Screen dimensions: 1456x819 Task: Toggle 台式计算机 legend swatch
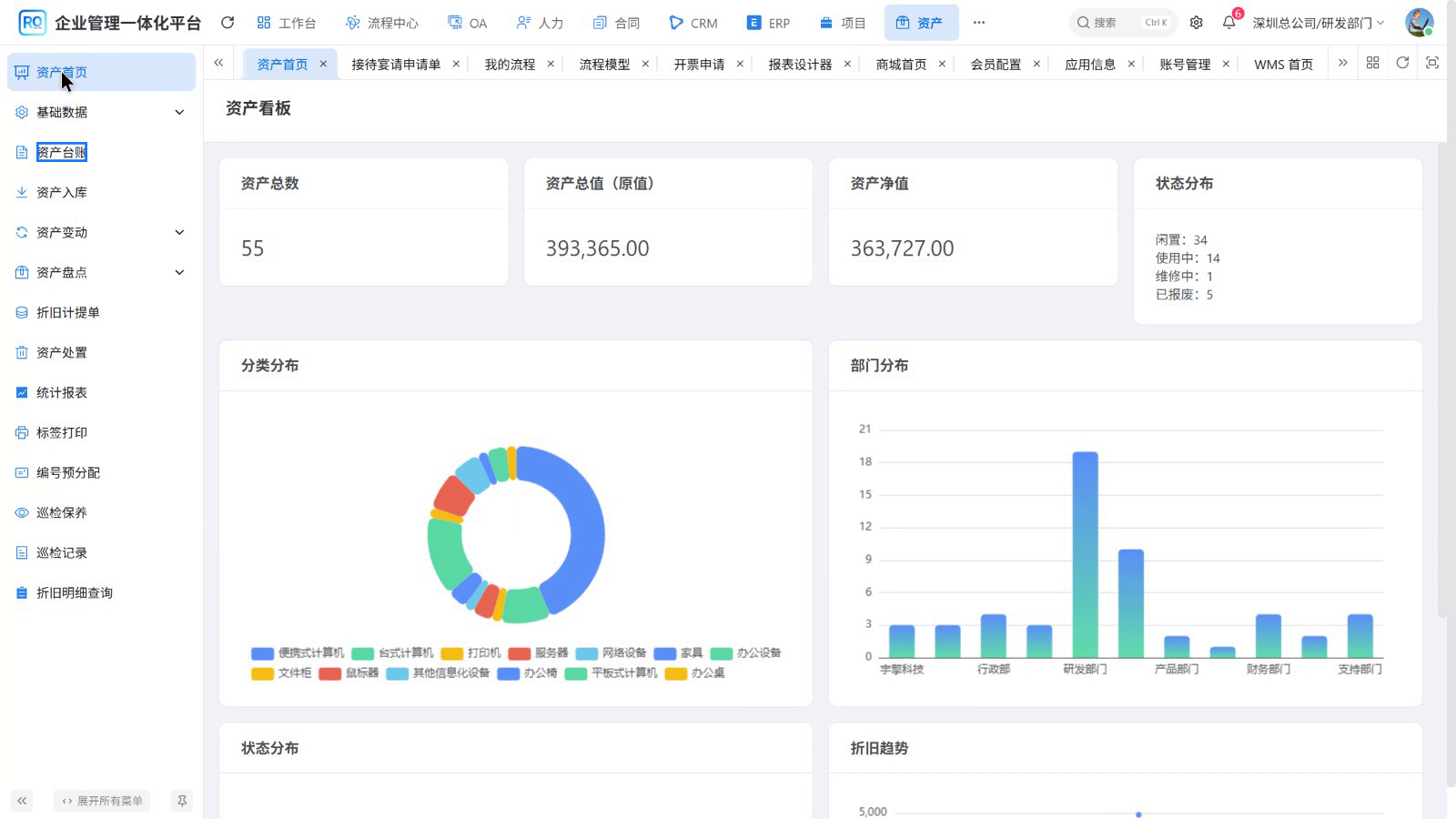point(362,653)
